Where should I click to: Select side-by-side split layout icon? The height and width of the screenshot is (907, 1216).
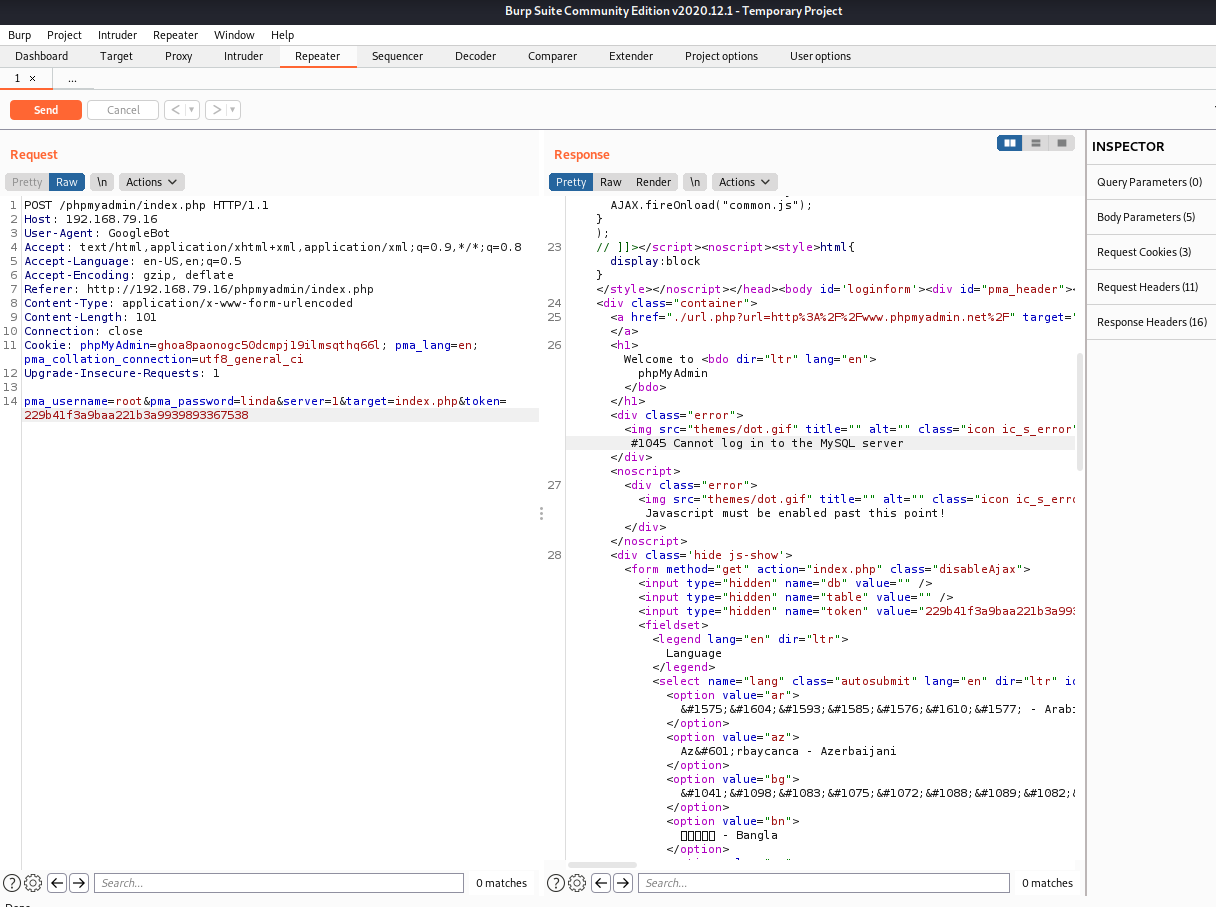(x=1010, y=143)
